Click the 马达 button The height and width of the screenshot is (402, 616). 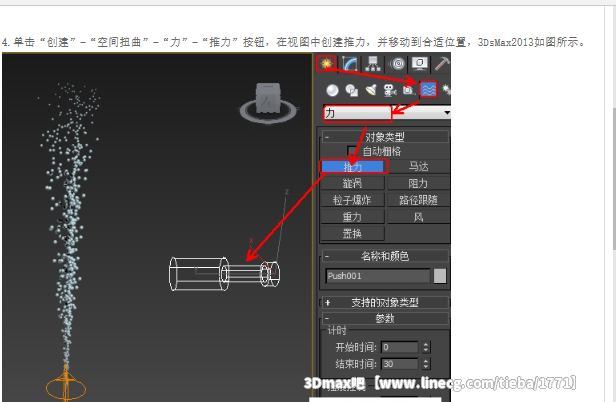(x=418, y=167)
